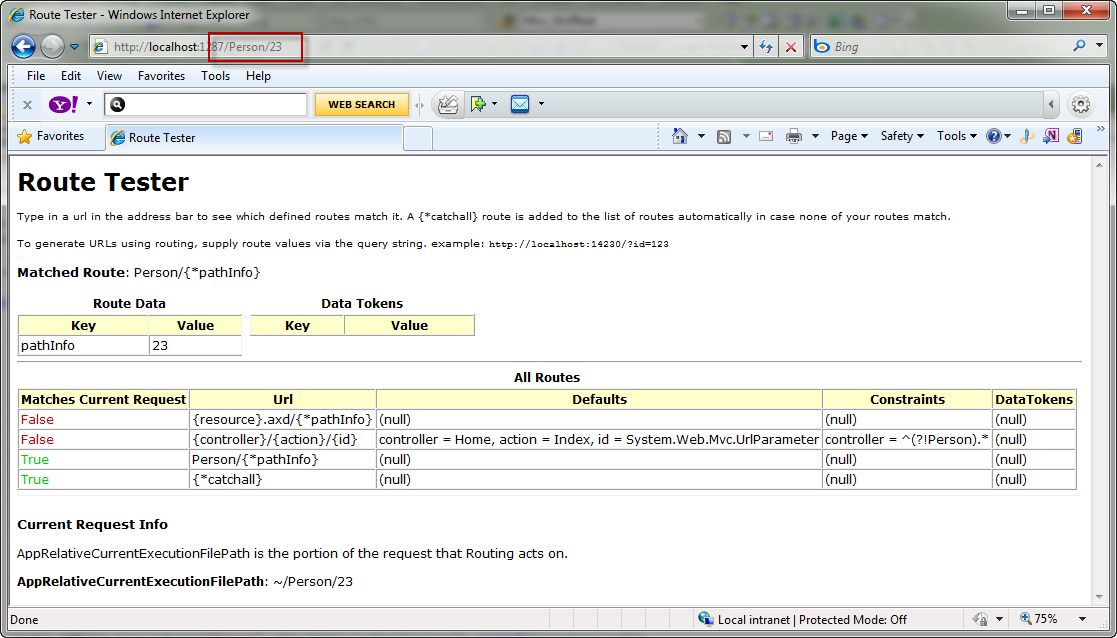This screenshot has width=1117, height=638.
Task: Open the search provider dropdown arrow
Action: click(x=1097, y=47)
